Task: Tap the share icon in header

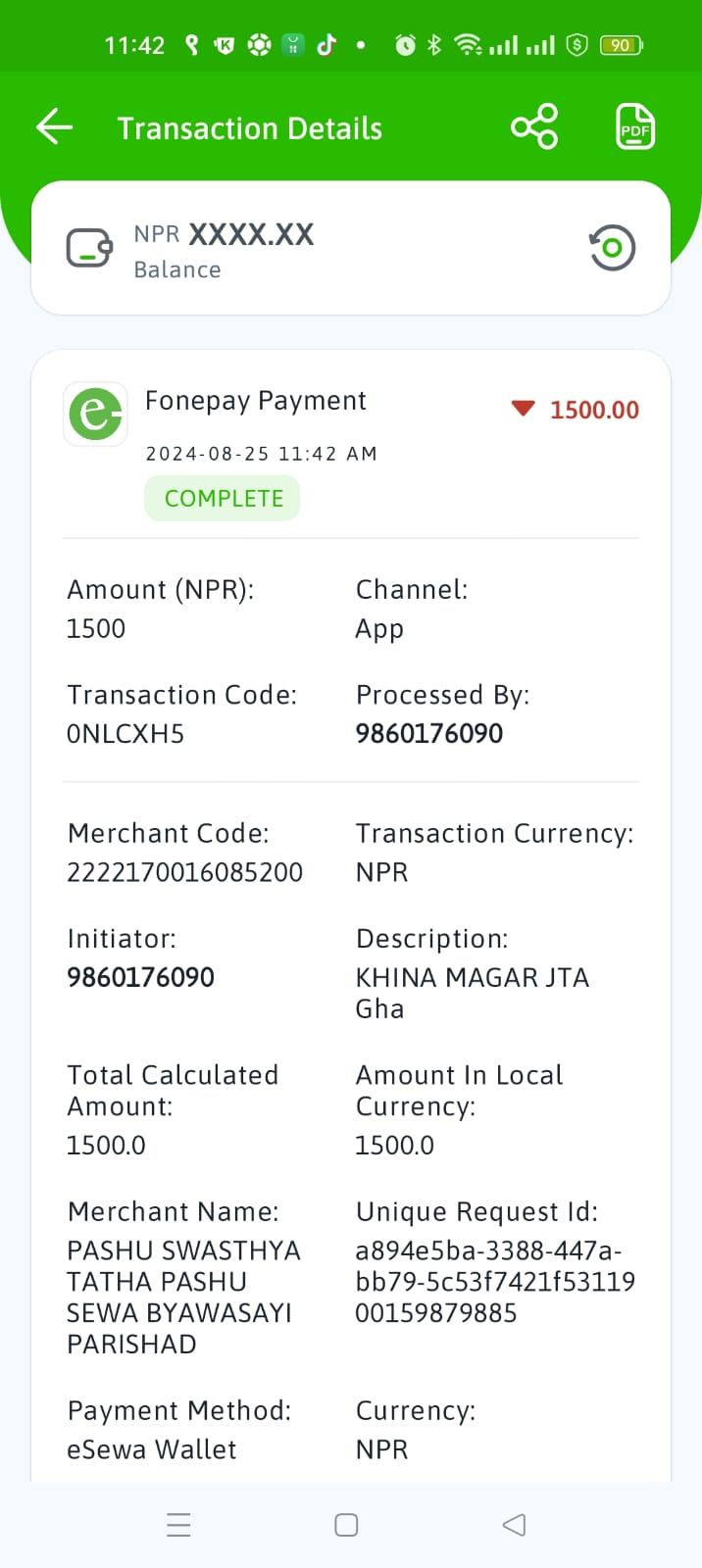Action: (534, 127)
